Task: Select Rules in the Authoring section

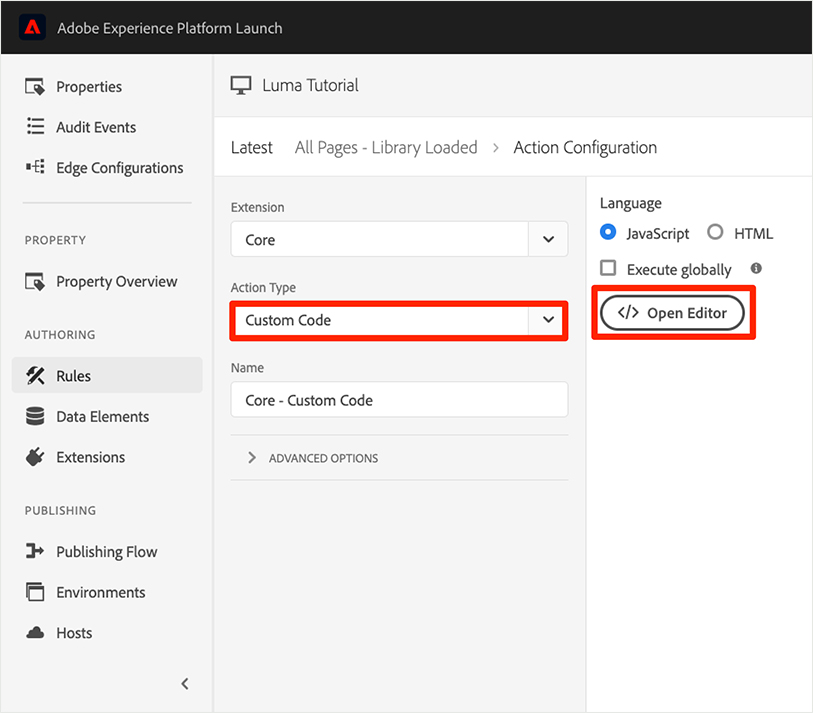Action: point(107,375)
